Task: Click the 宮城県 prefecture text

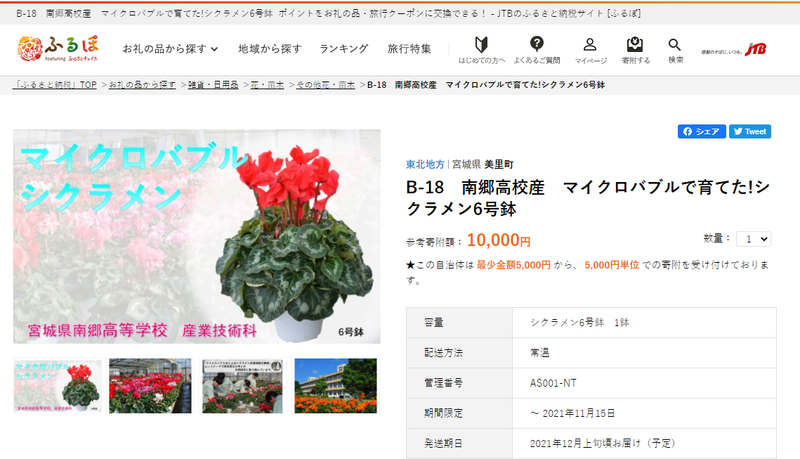Action: coord(466,164)
